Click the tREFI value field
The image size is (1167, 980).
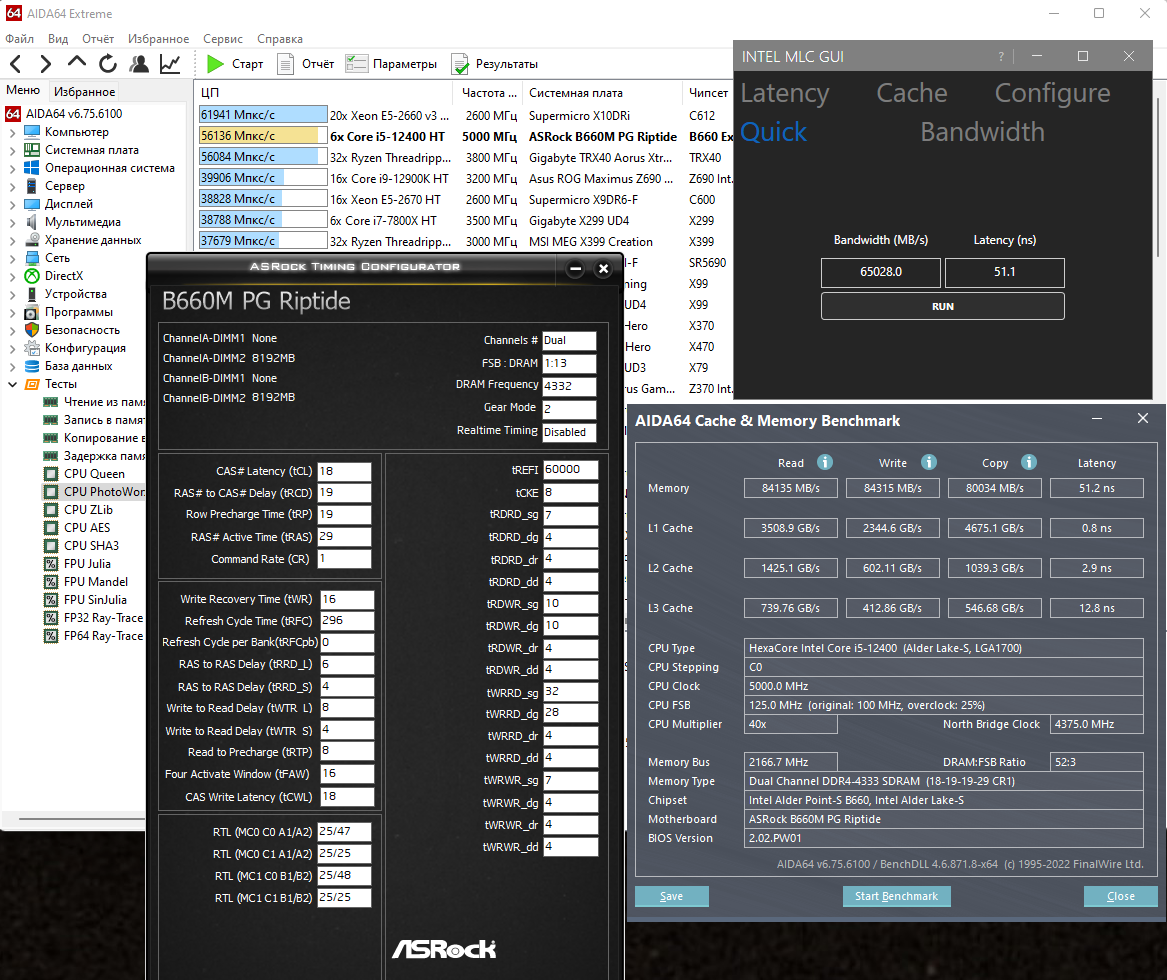[x=570, y=470]
